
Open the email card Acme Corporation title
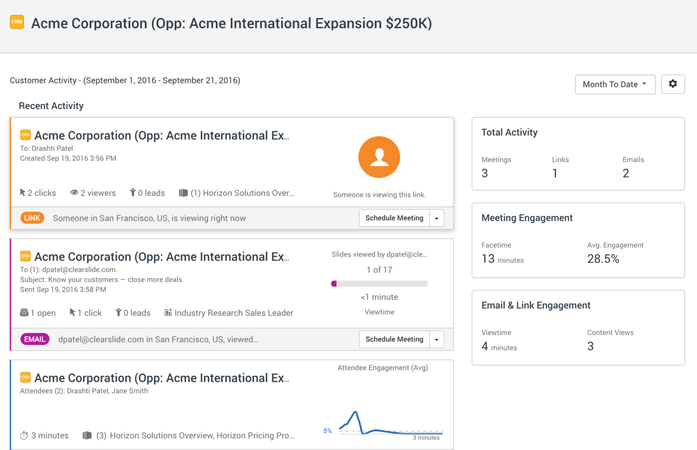[x=161, y=257]
